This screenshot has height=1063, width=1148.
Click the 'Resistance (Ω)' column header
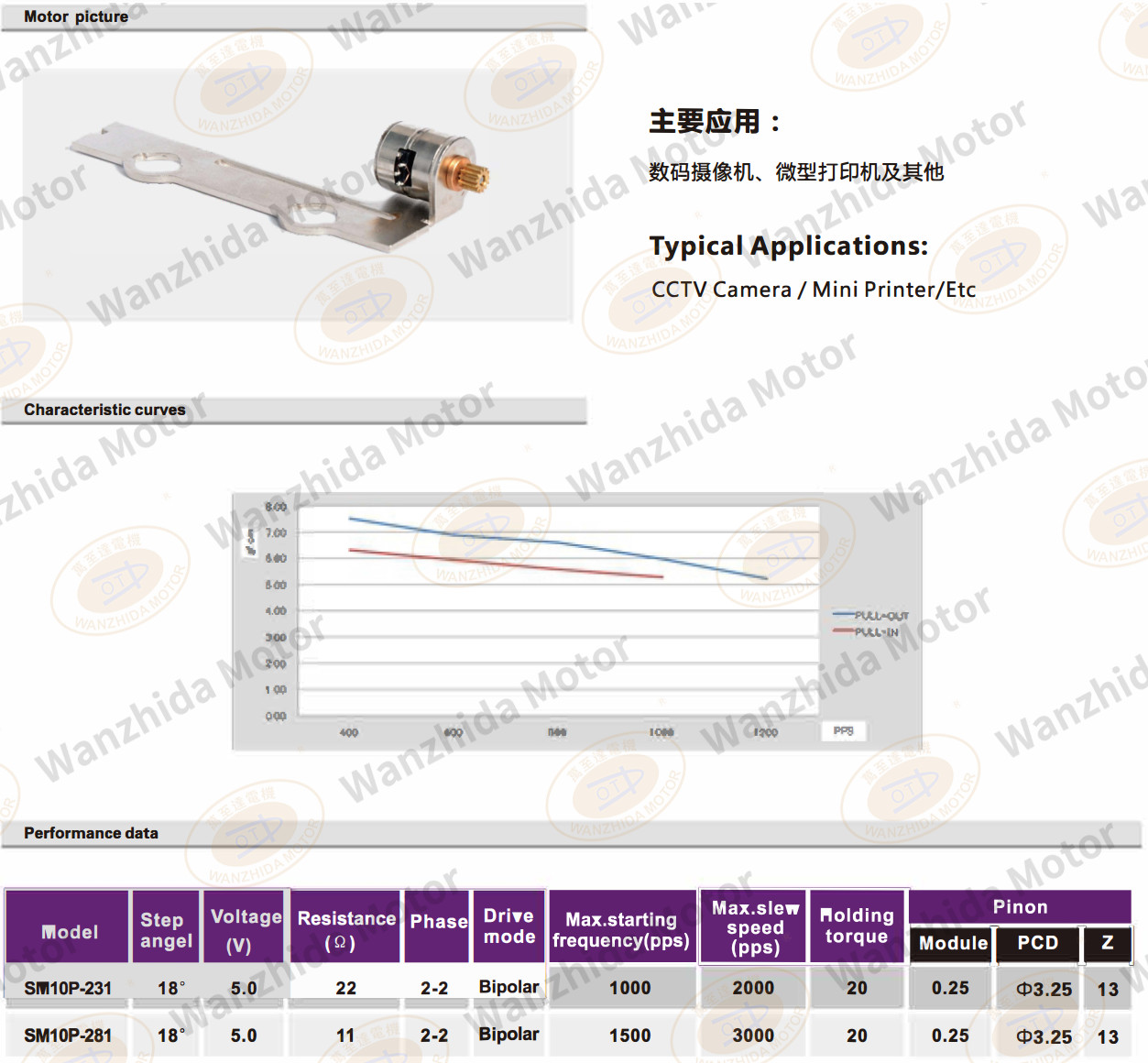[x=346, y=927]
